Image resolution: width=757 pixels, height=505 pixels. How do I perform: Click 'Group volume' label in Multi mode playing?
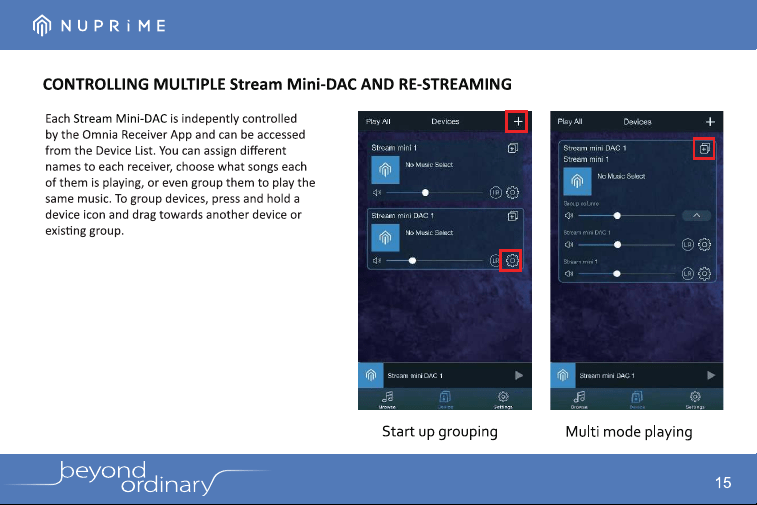pos(581,204)
